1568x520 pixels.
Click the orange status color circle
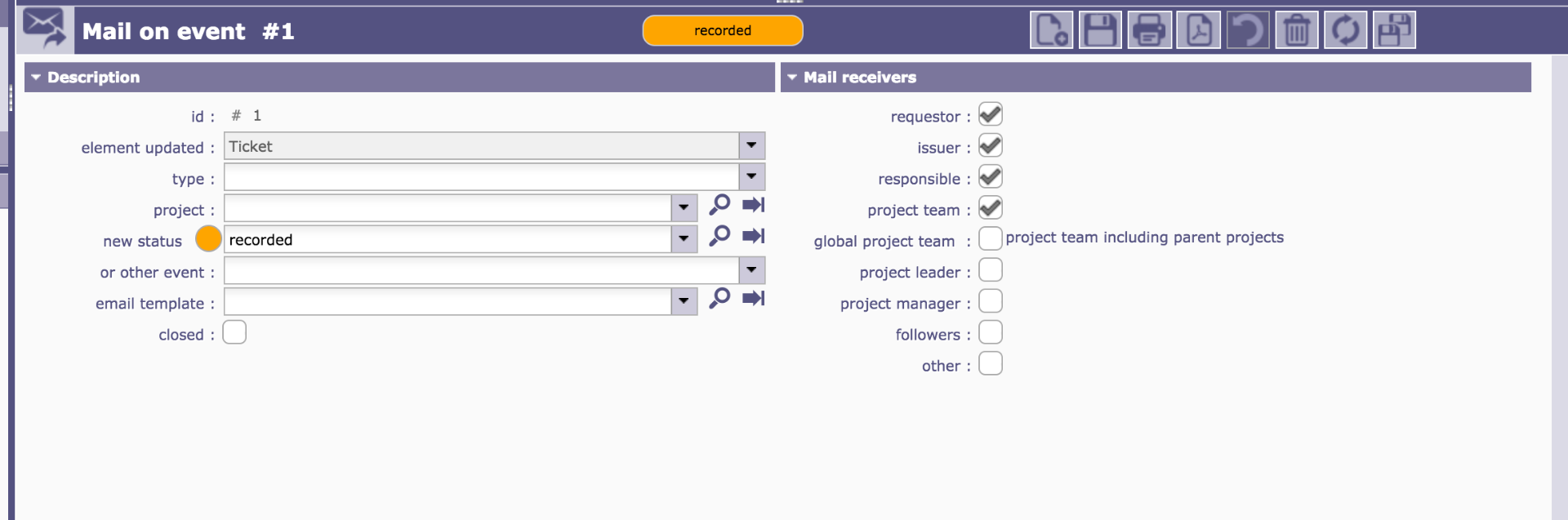pyautogui.click(x=208, y=239)
